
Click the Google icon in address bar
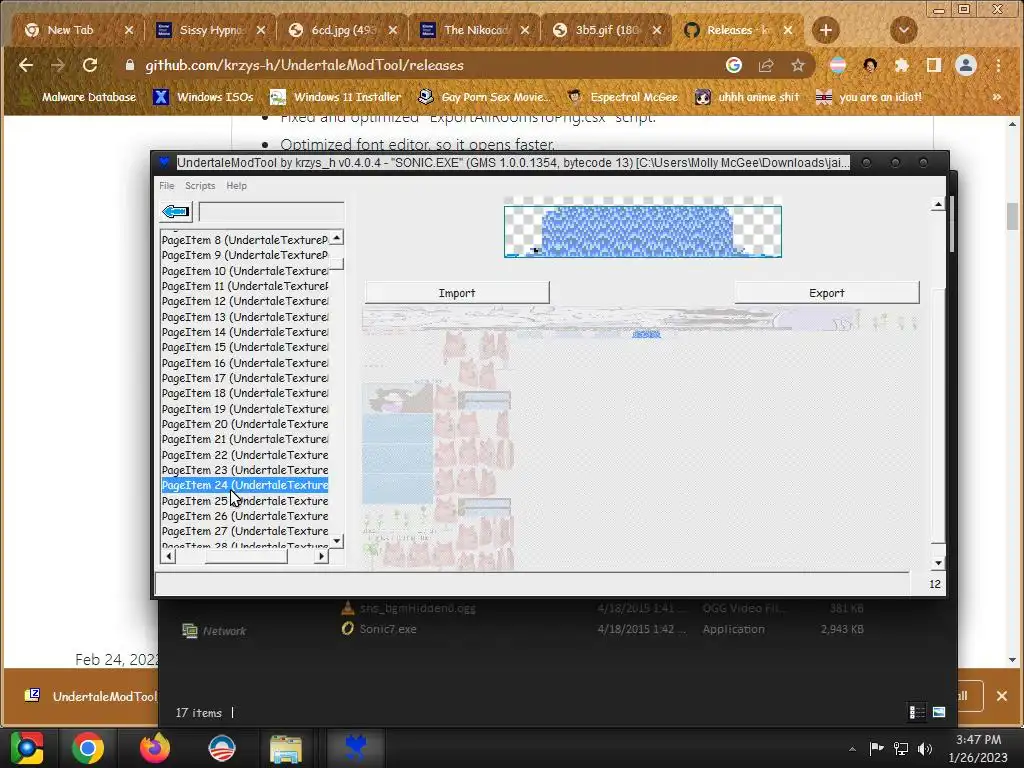[733, 65]
